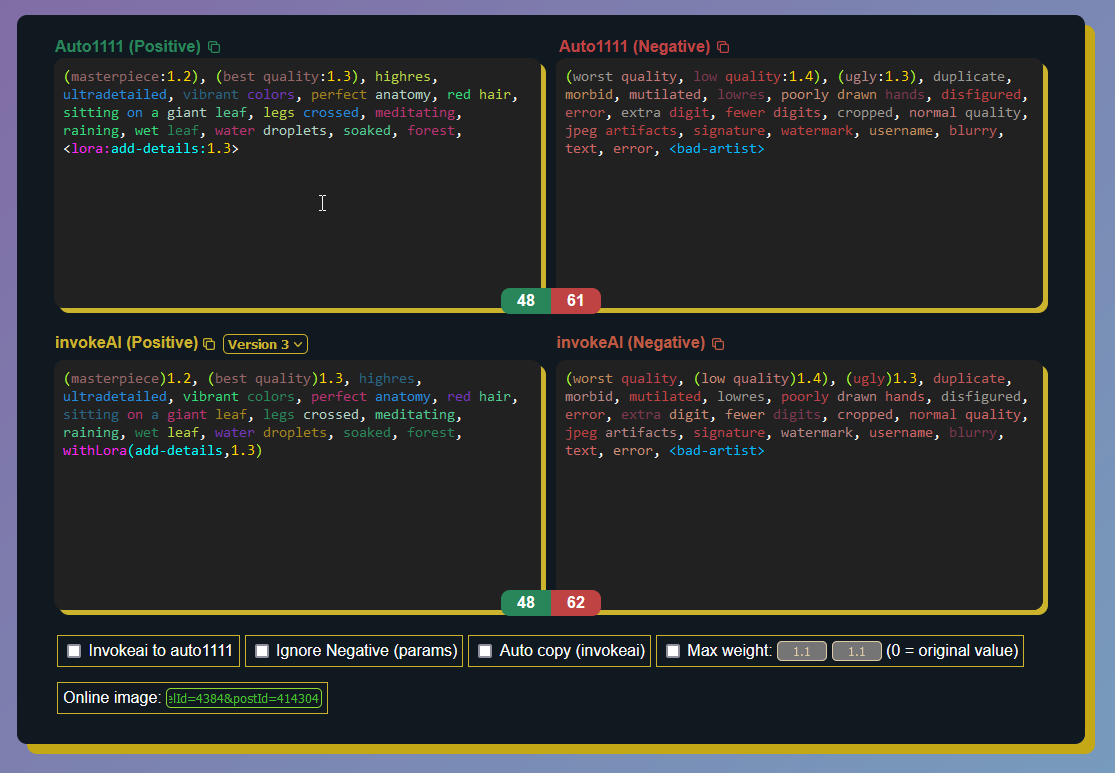Copy the Auto1111 Negative prompt
The height and width of the screenshot is (773, 1115).
(x=723, y=47)
